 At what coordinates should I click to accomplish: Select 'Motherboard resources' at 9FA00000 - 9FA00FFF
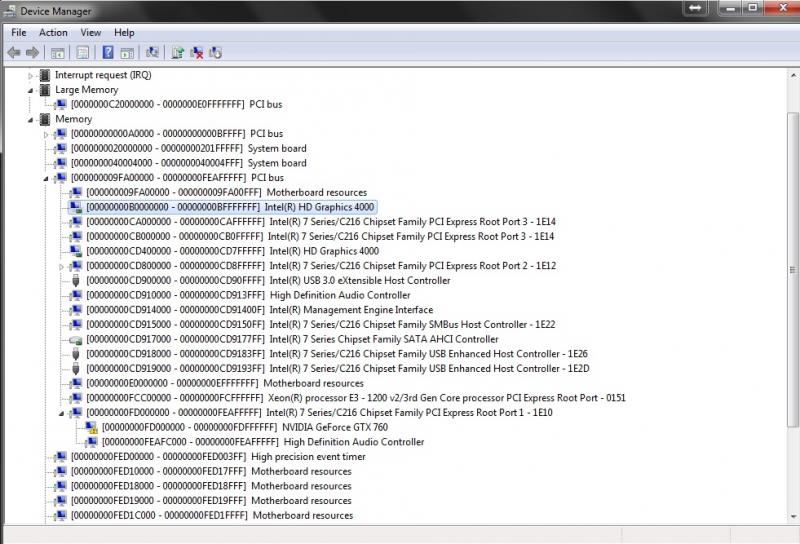(x=227, y=192)
